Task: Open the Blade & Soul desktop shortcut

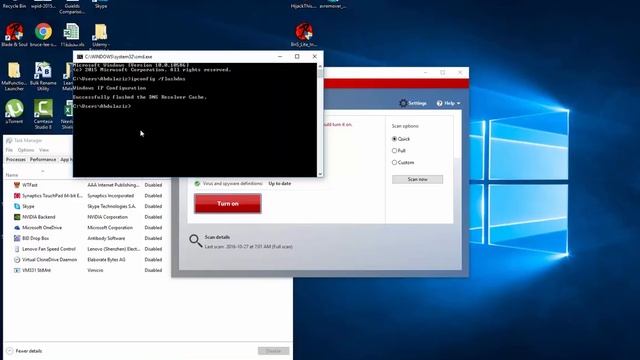Action: (x=14, y=33)
